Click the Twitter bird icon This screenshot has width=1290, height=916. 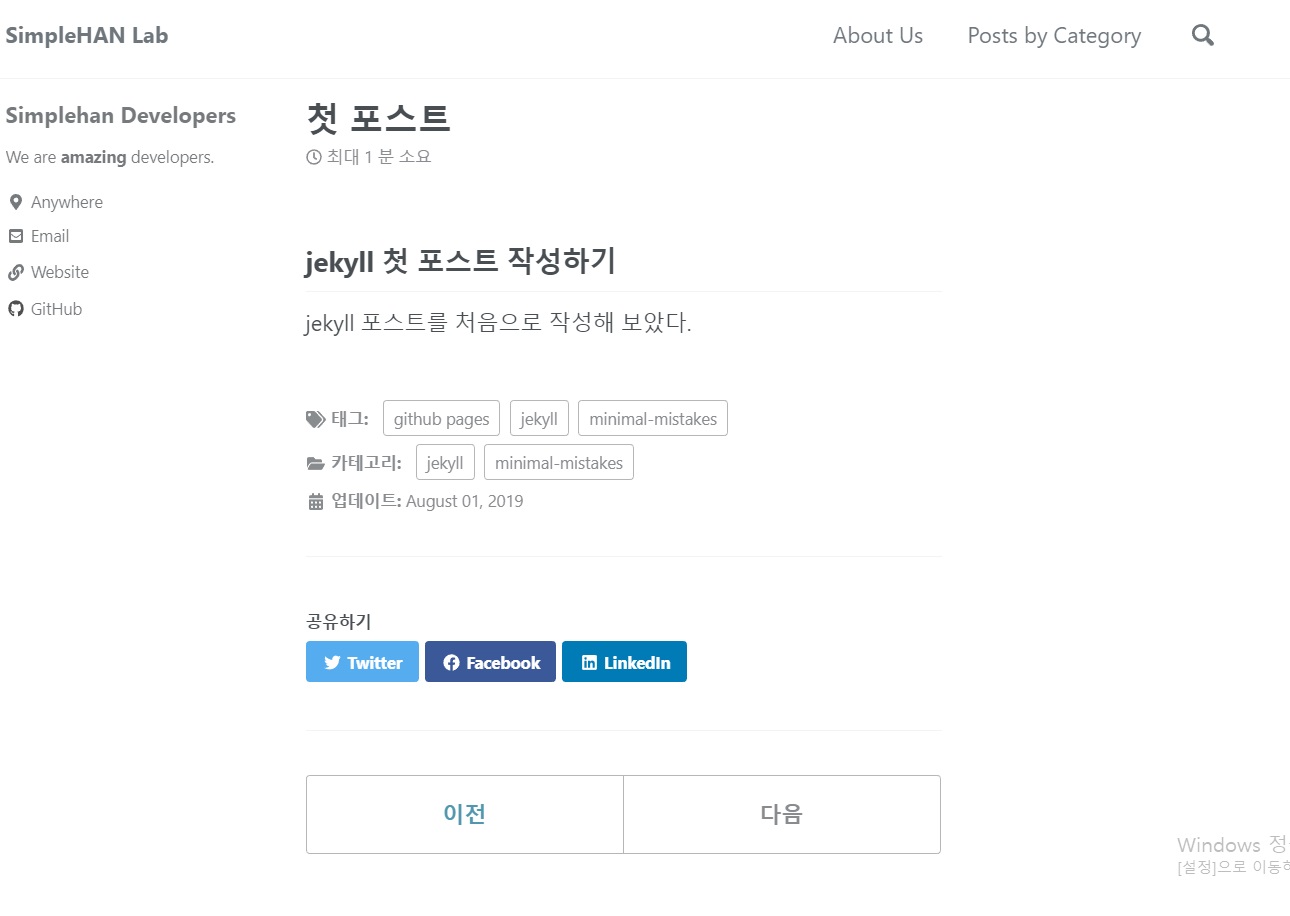pyautogui.click(x=332, y=662)
